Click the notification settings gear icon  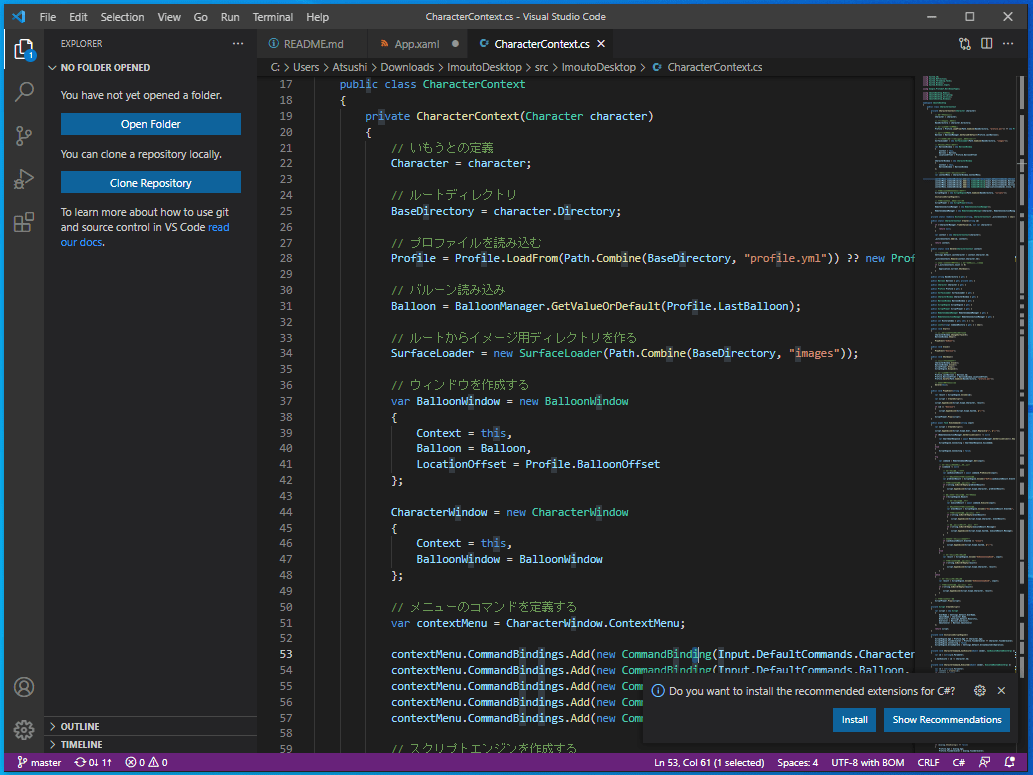tap(980, 691)
